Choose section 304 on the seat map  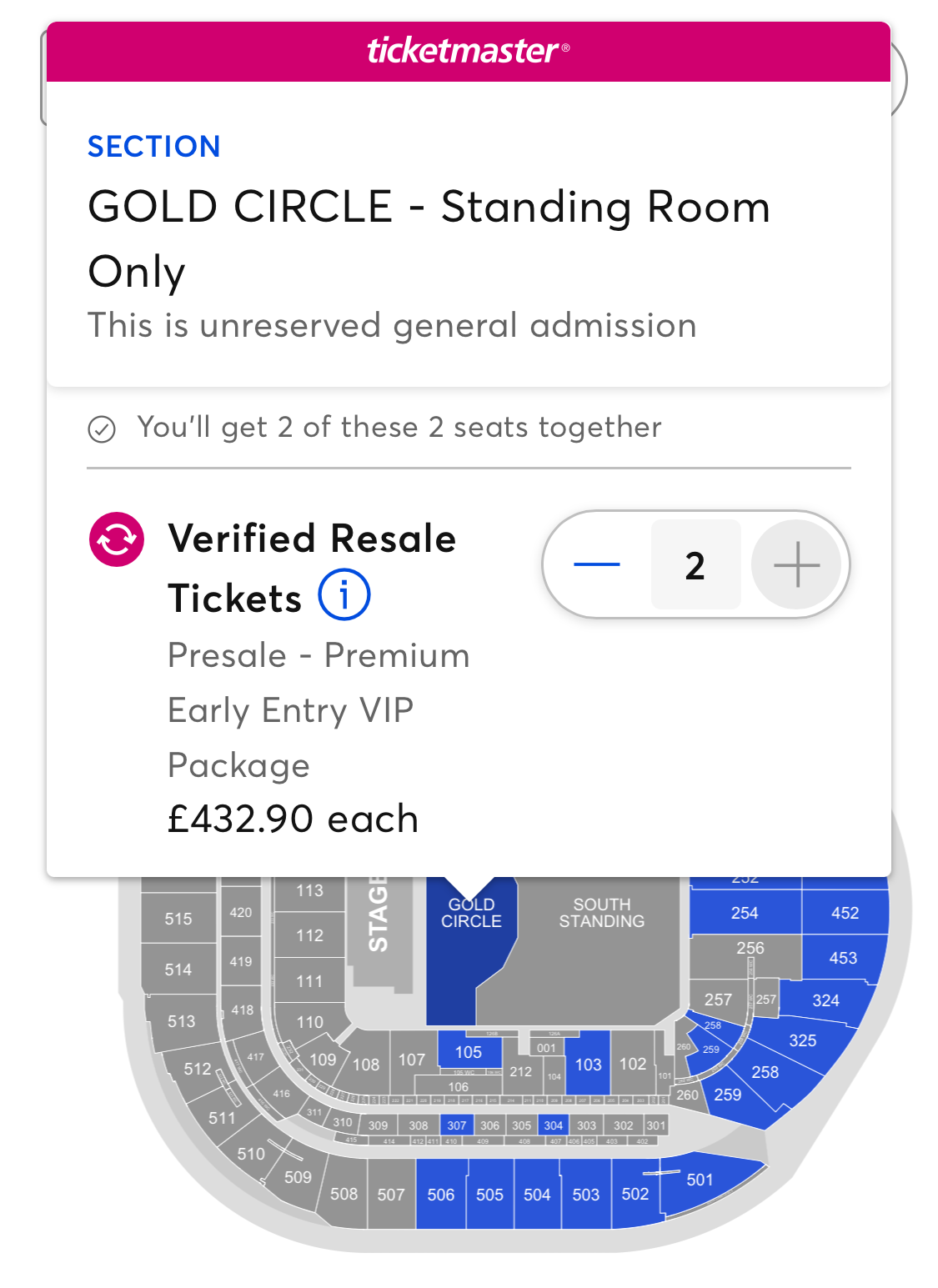[x=554, y=1125]
